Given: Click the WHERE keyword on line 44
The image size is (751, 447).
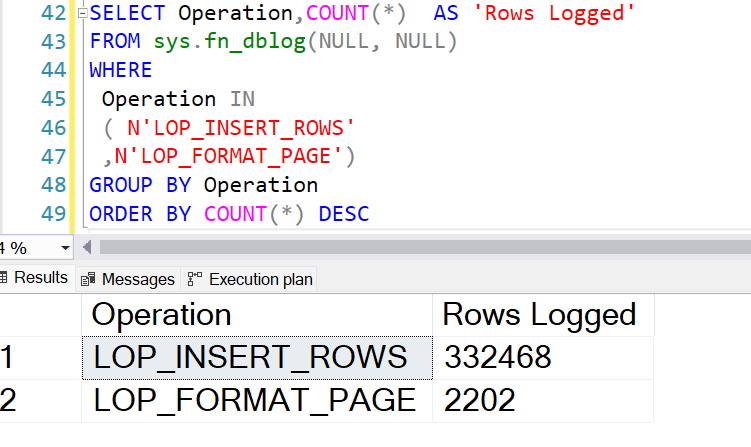Looking at the screenshot, I should pos(121,70).
